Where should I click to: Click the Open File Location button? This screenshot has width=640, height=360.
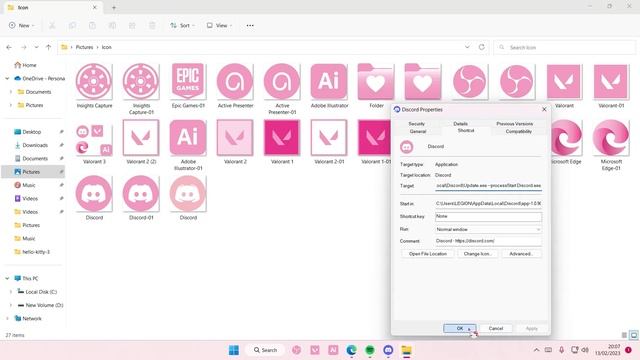tap(427, 254)
